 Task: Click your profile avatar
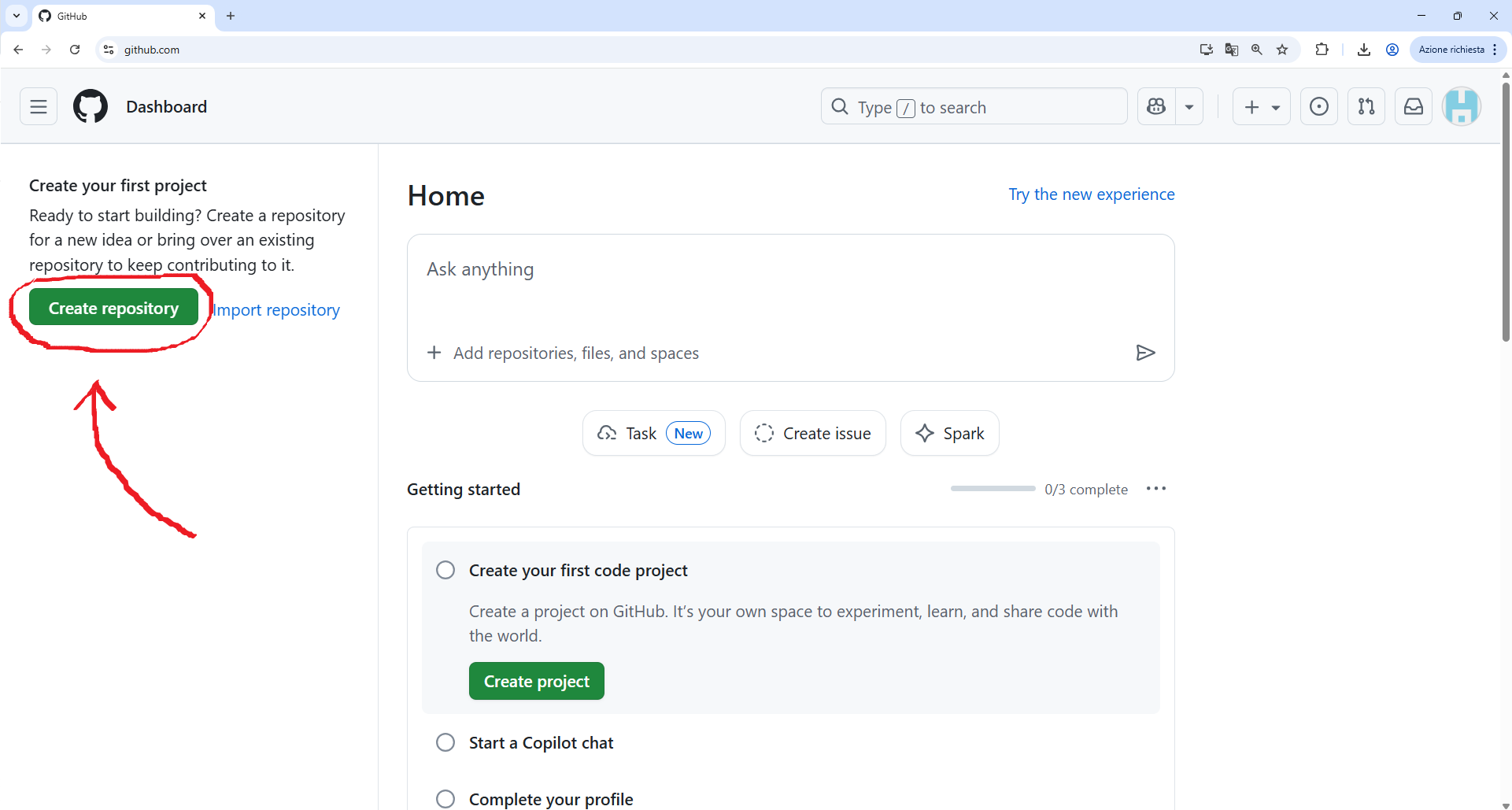(x=1462, y=106)
